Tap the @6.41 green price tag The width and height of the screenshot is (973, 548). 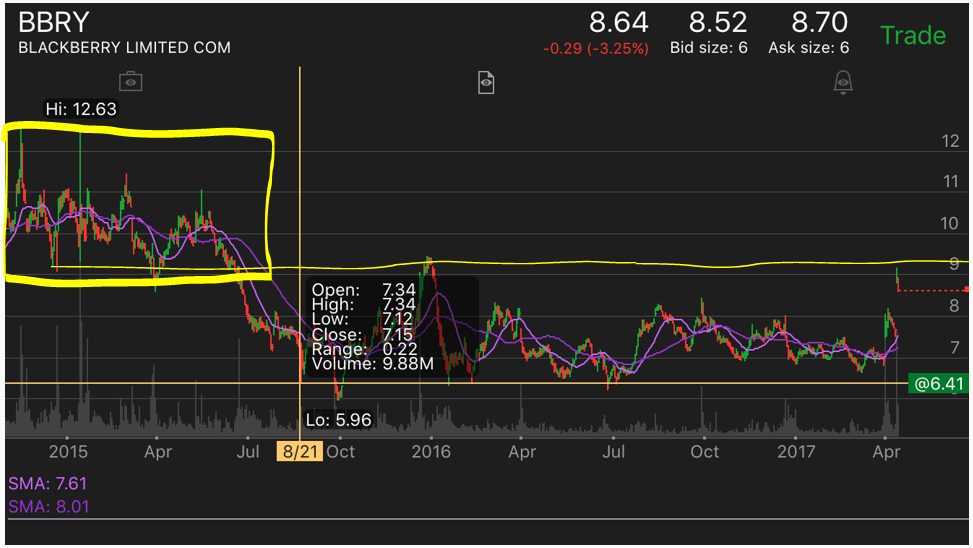(x=938, y=384)
